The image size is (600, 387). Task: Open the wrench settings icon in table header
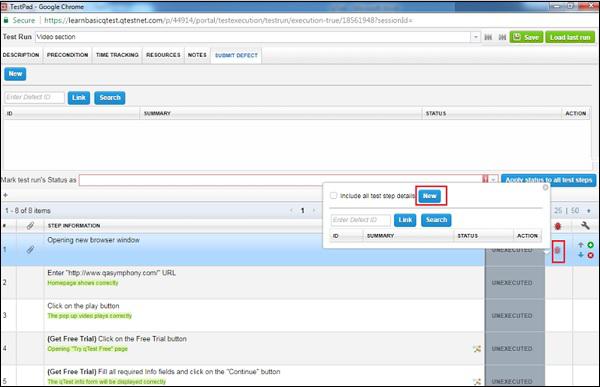click(585, 225)
